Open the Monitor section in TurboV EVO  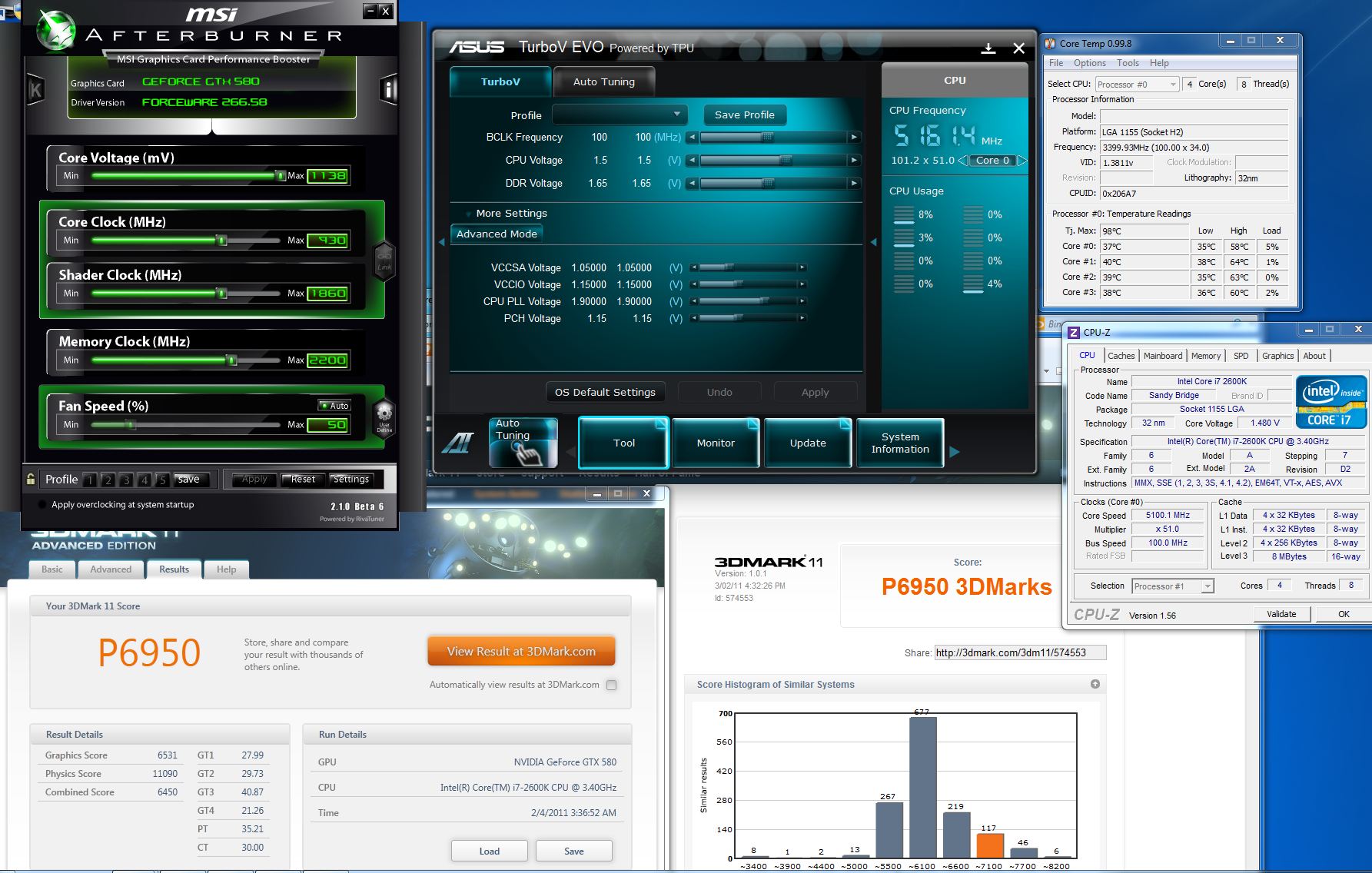pos(716,443)
